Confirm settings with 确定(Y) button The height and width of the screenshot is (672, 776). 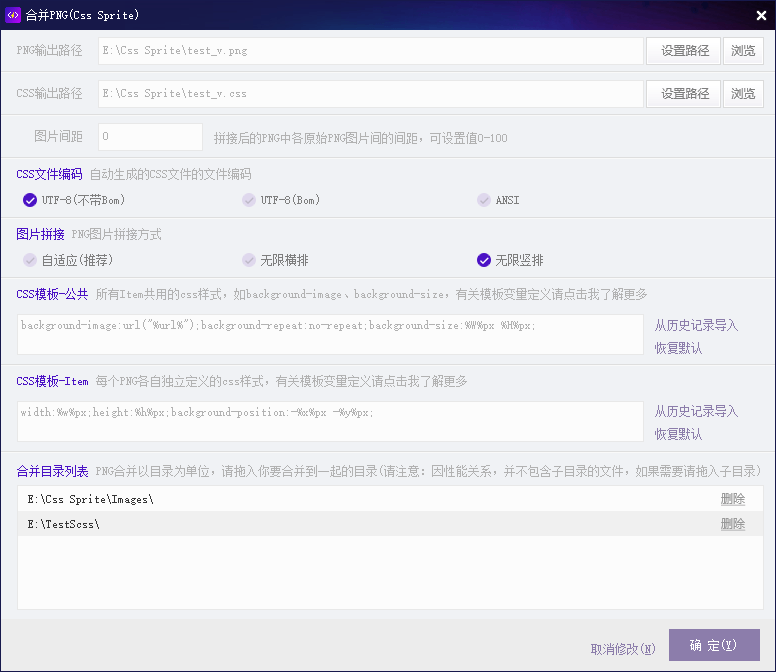tap(714, 645)
